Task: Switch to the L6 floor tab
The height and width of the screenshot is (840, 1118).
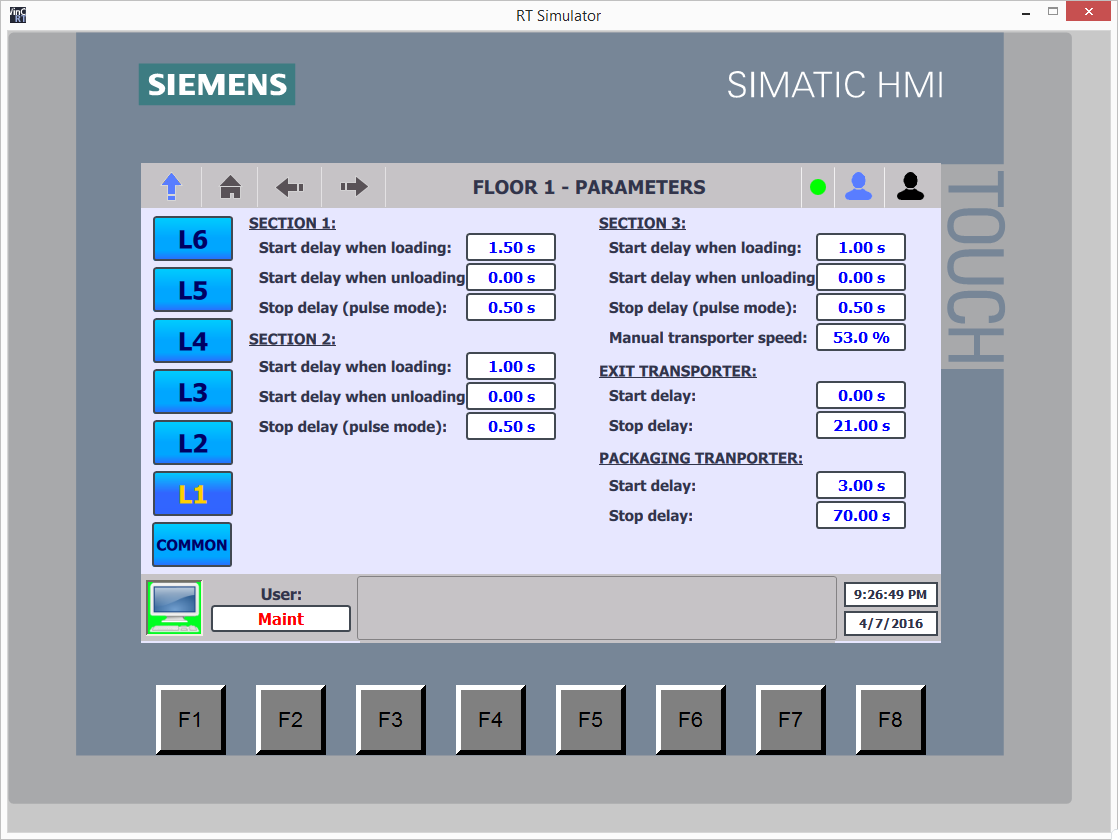Action: [x=193, y=239]
